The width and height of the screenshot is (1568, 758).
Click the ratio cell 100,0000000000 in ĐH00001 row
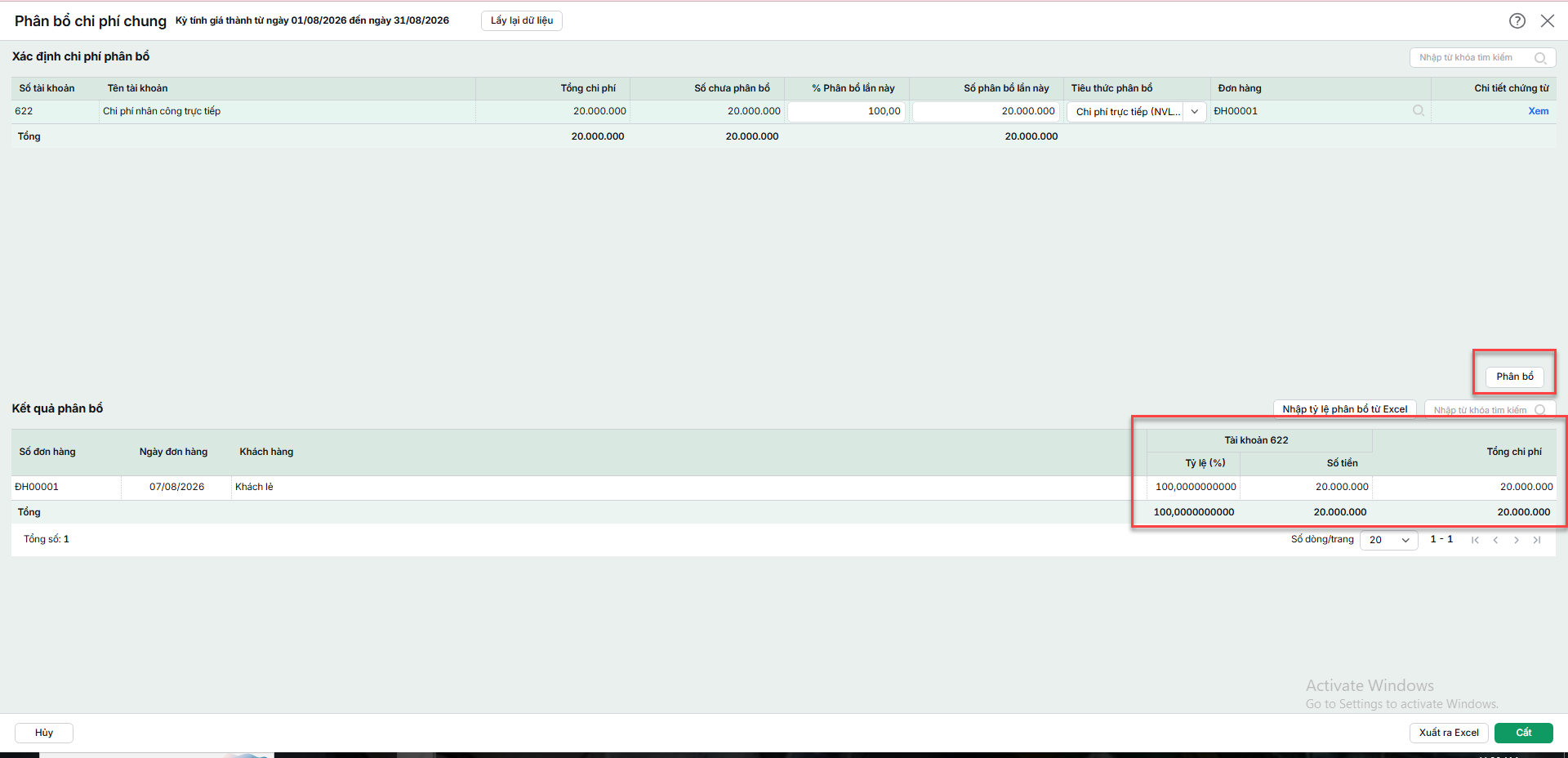click(x=1194, y=487)
